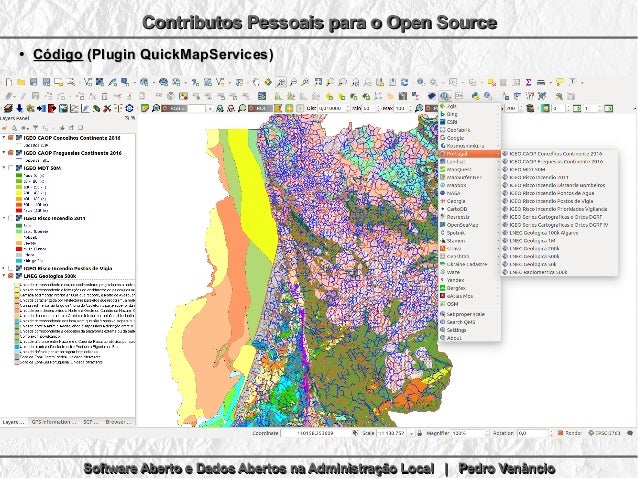Open the Portugal submenu entry
The height and width of the screenshot is (479, 638).
[470, 154]
